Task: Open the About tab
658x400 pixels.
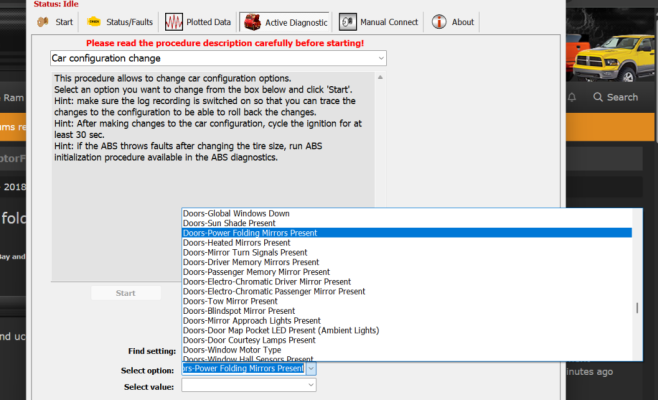Action: tap(453, 22)
